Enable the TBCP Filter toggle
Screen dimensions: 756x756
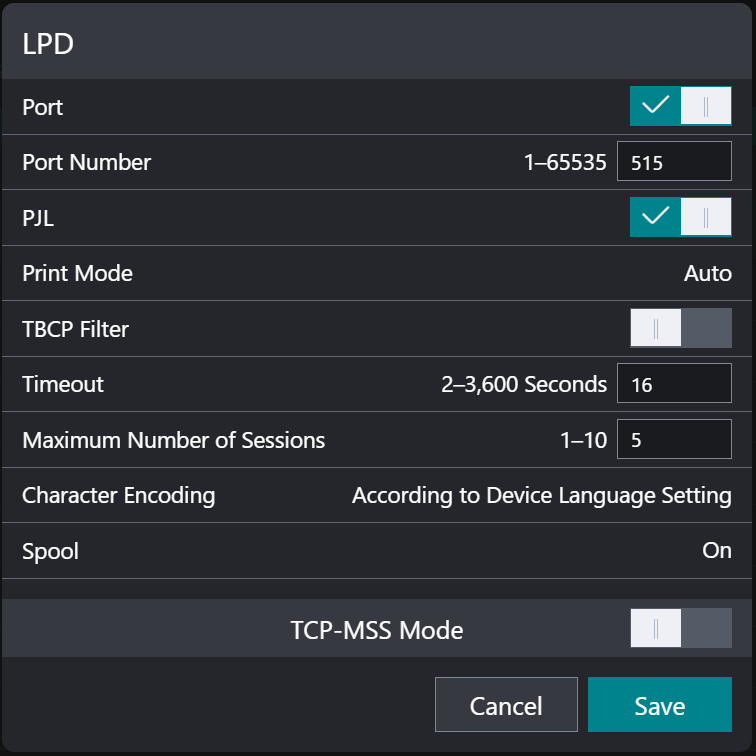(x=680, y=328)
